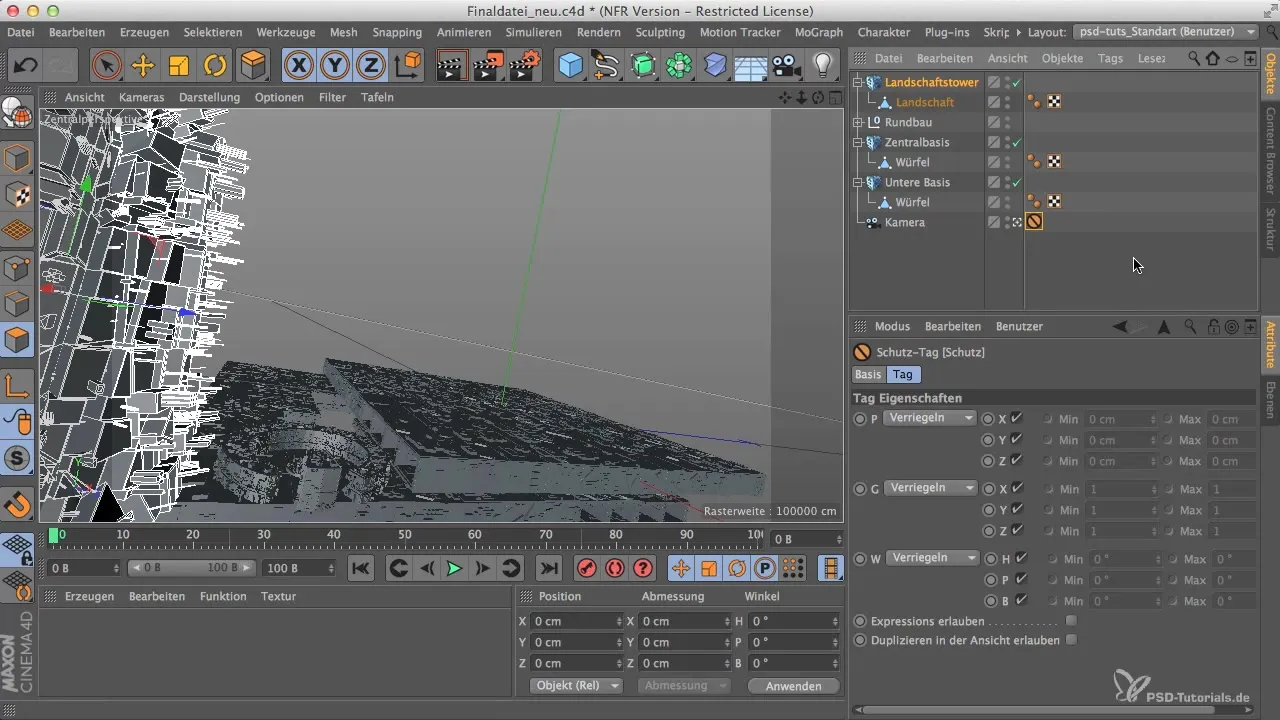Image resolution: width=1280 pixels, height=720 pixels.
Task: Toggle Z axis lock
Action: click(371, 66)
